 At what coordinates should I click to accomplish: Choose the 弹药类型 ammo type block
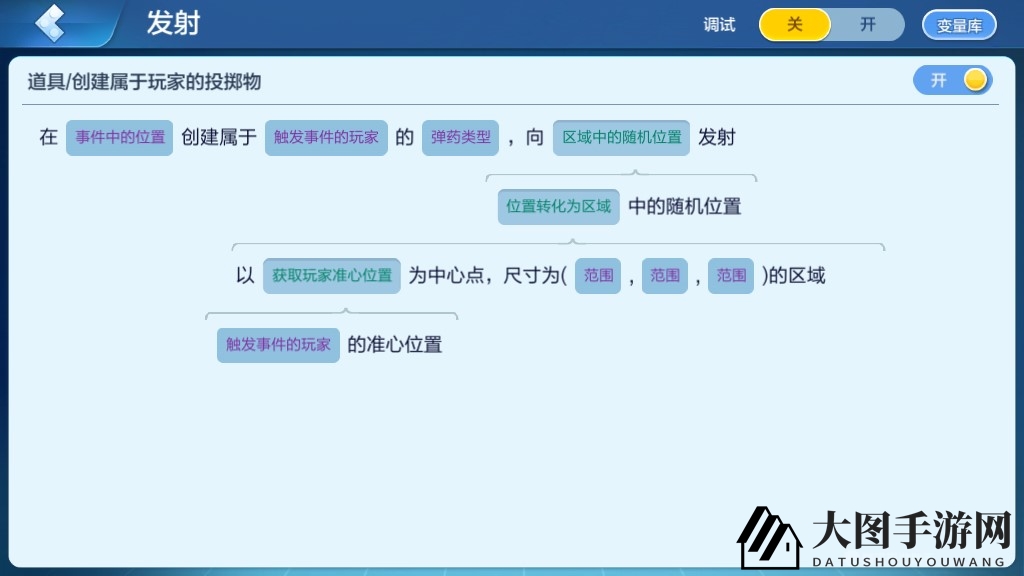coord(460,138)
